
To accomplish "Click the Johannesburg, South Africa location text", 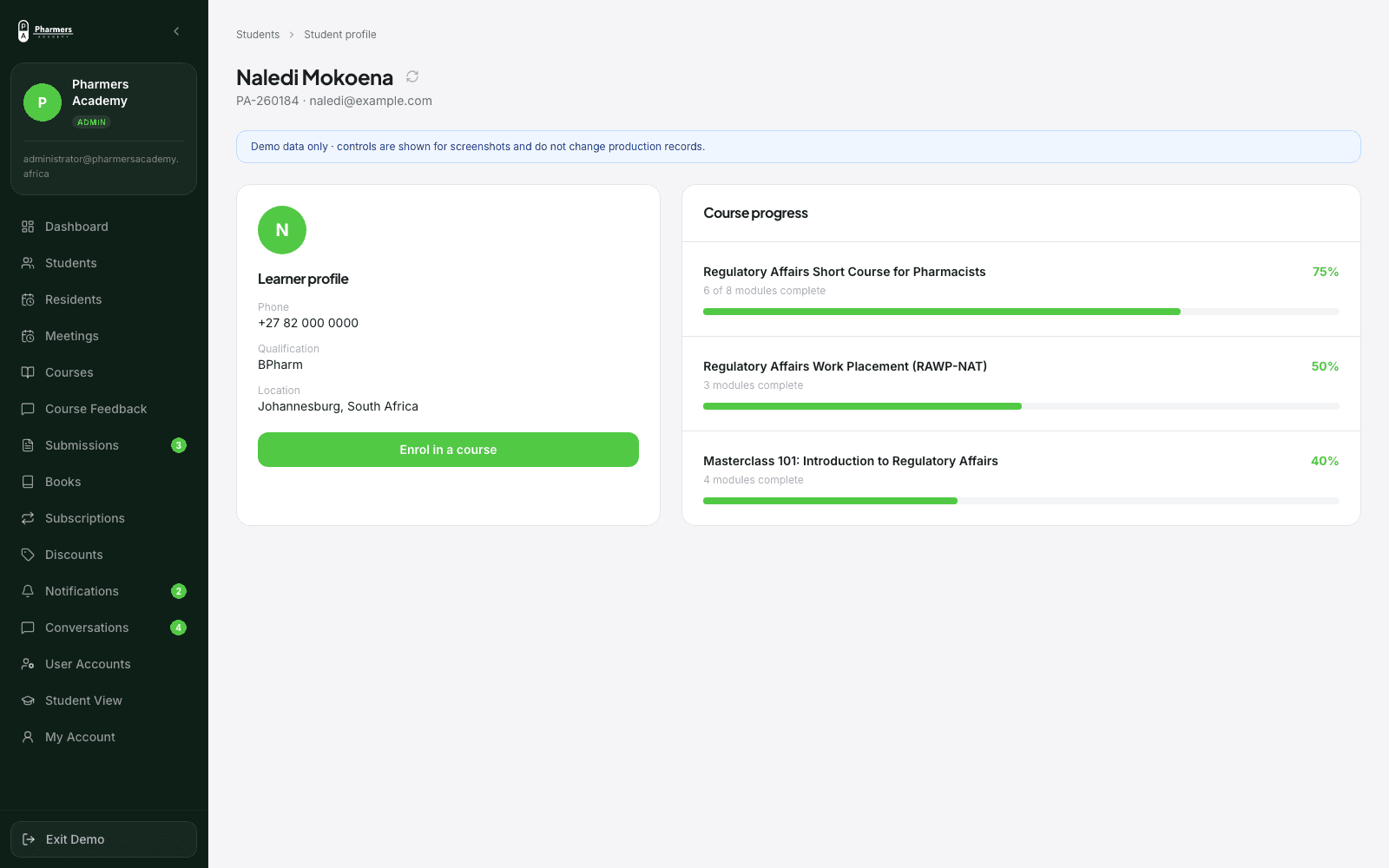I will [338, 406].
